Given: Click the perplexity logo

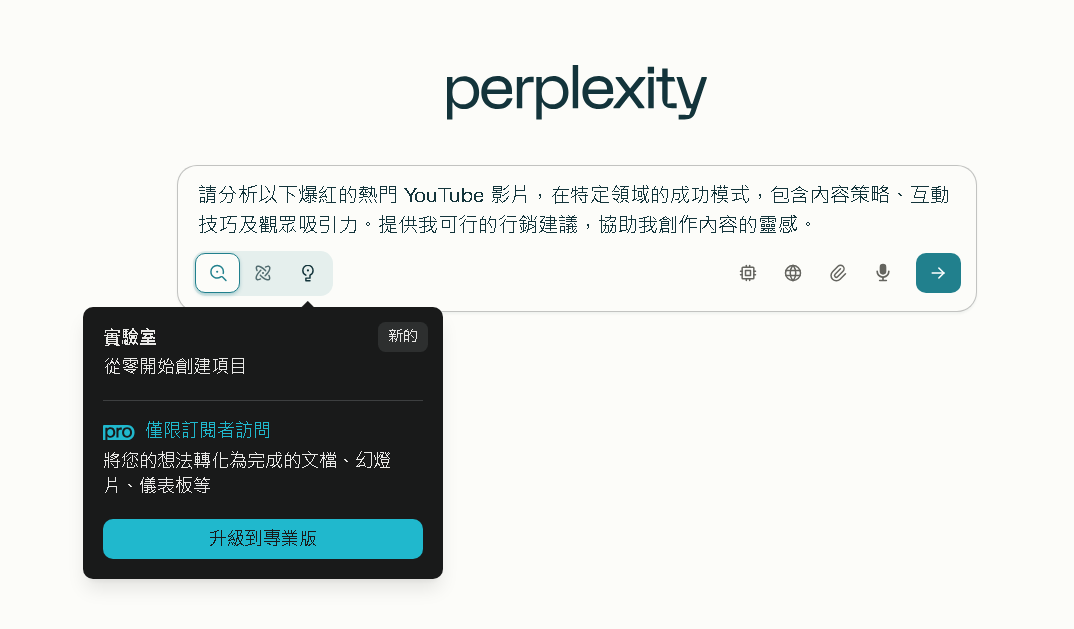Looking at the screenshot, I should tap(576, 92).
